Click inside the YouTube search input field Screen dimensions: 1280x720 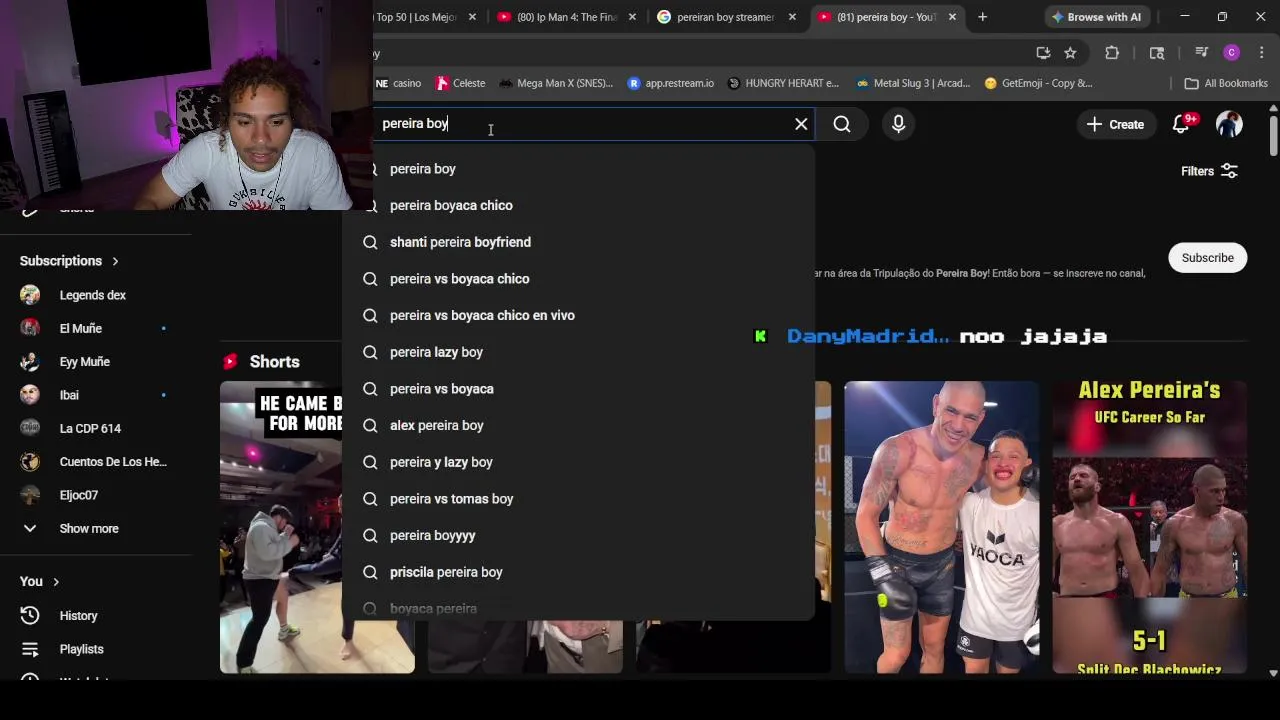coord(580,124)
